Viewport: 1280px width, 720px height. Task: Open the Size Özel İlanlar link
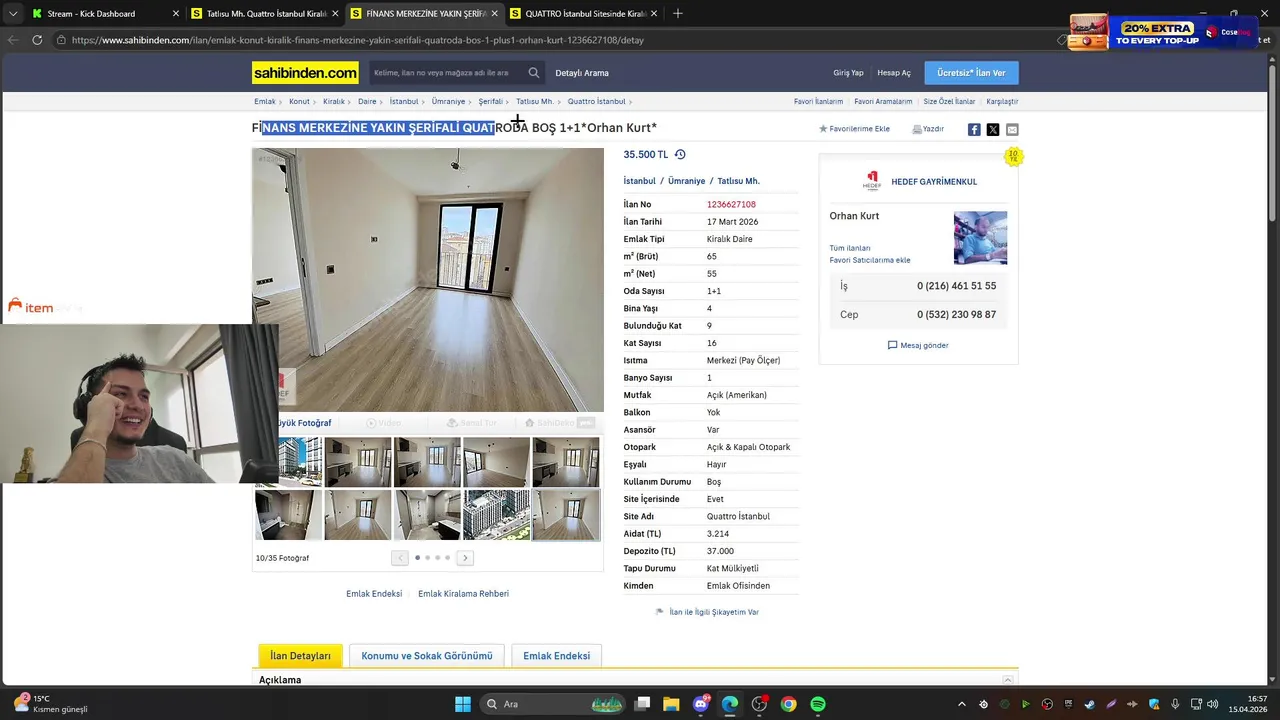(x=949, y=102)
